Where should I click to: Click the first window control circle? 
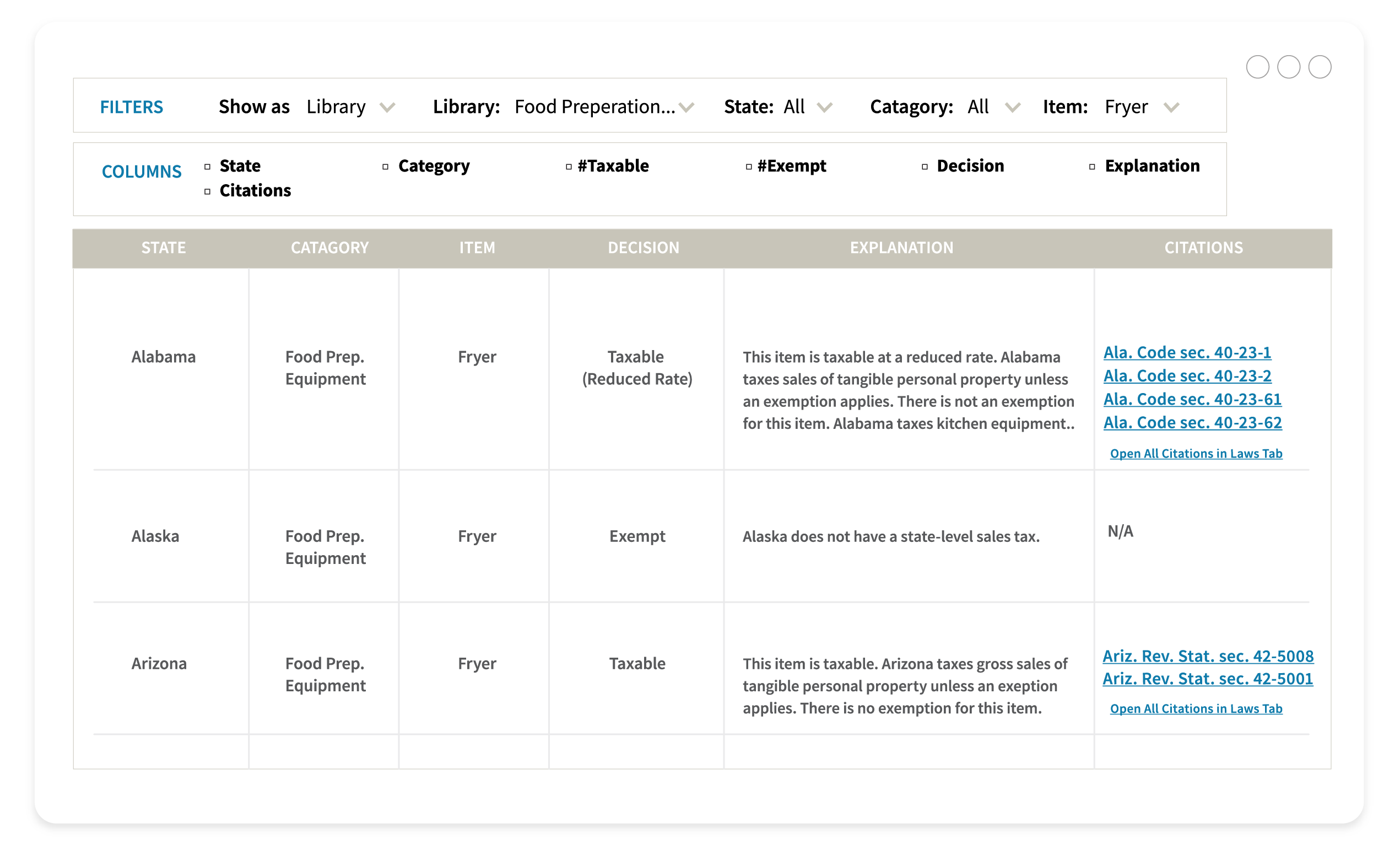pos(1257,67)
